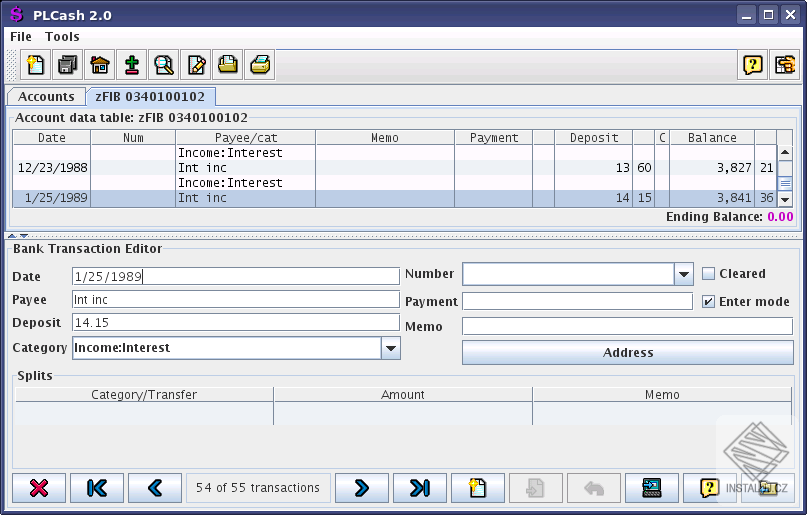
Task: Click the house icon in toolbar
Action: tap(100, 65)
